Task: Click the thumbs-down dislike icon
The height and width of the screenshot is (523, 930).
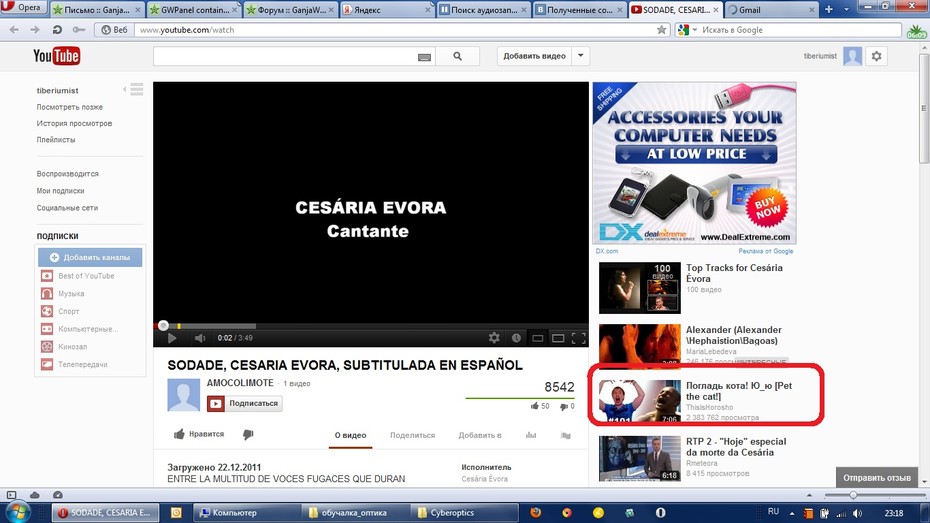Action: click(x=248, y=435)
